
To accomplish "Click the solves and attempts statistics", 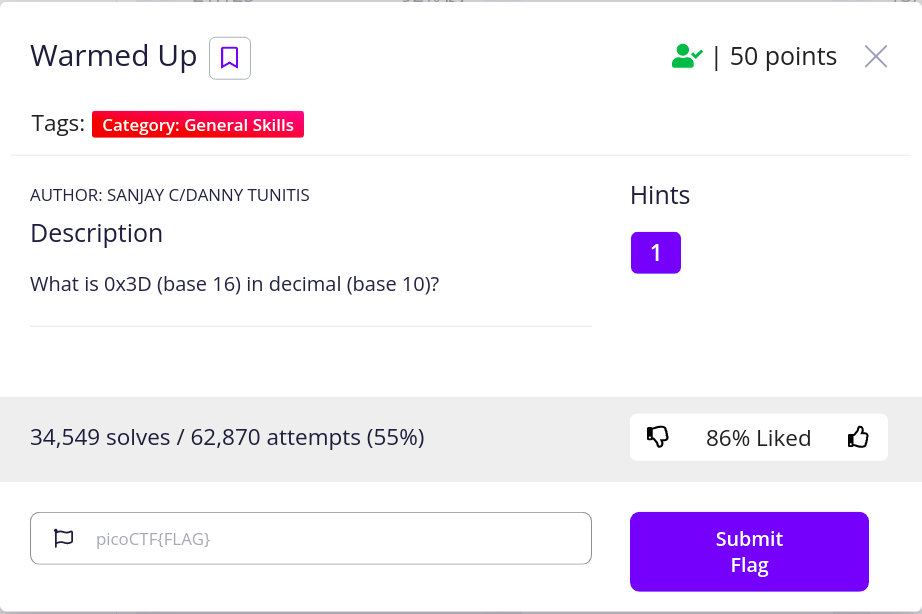I will click(227, 437).
